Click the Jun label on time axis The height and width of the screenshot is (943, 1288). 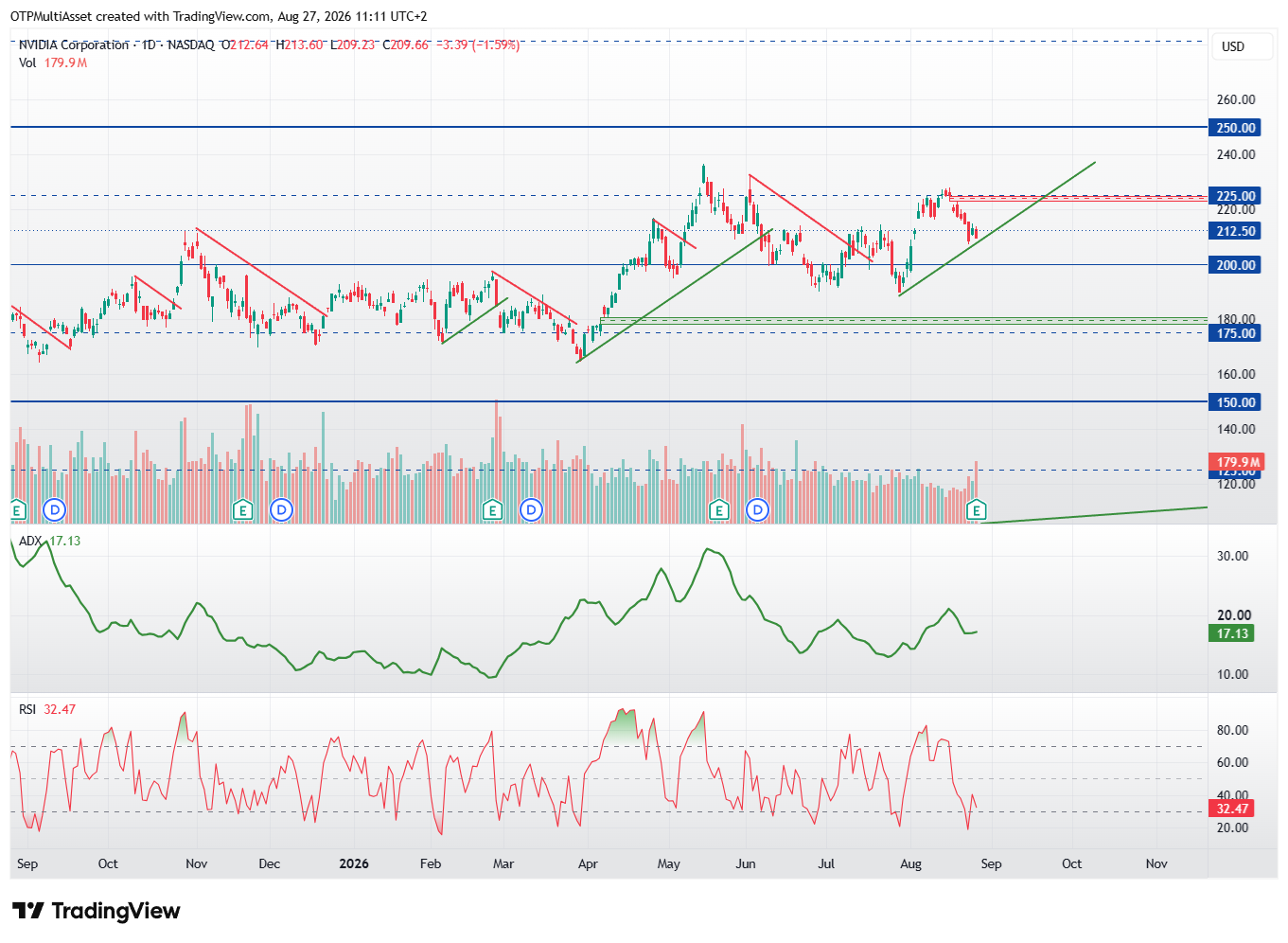pos(746,863)
